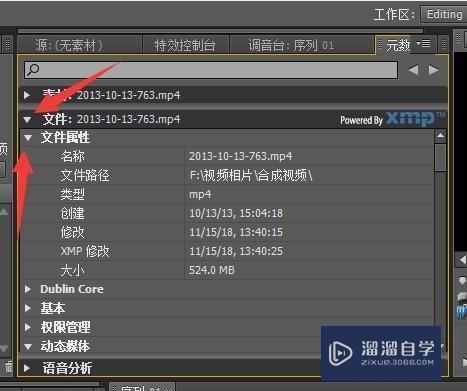Click the metadata list scroll-up arrow
This screenshot has width=467, height=391.
(440, 135)
